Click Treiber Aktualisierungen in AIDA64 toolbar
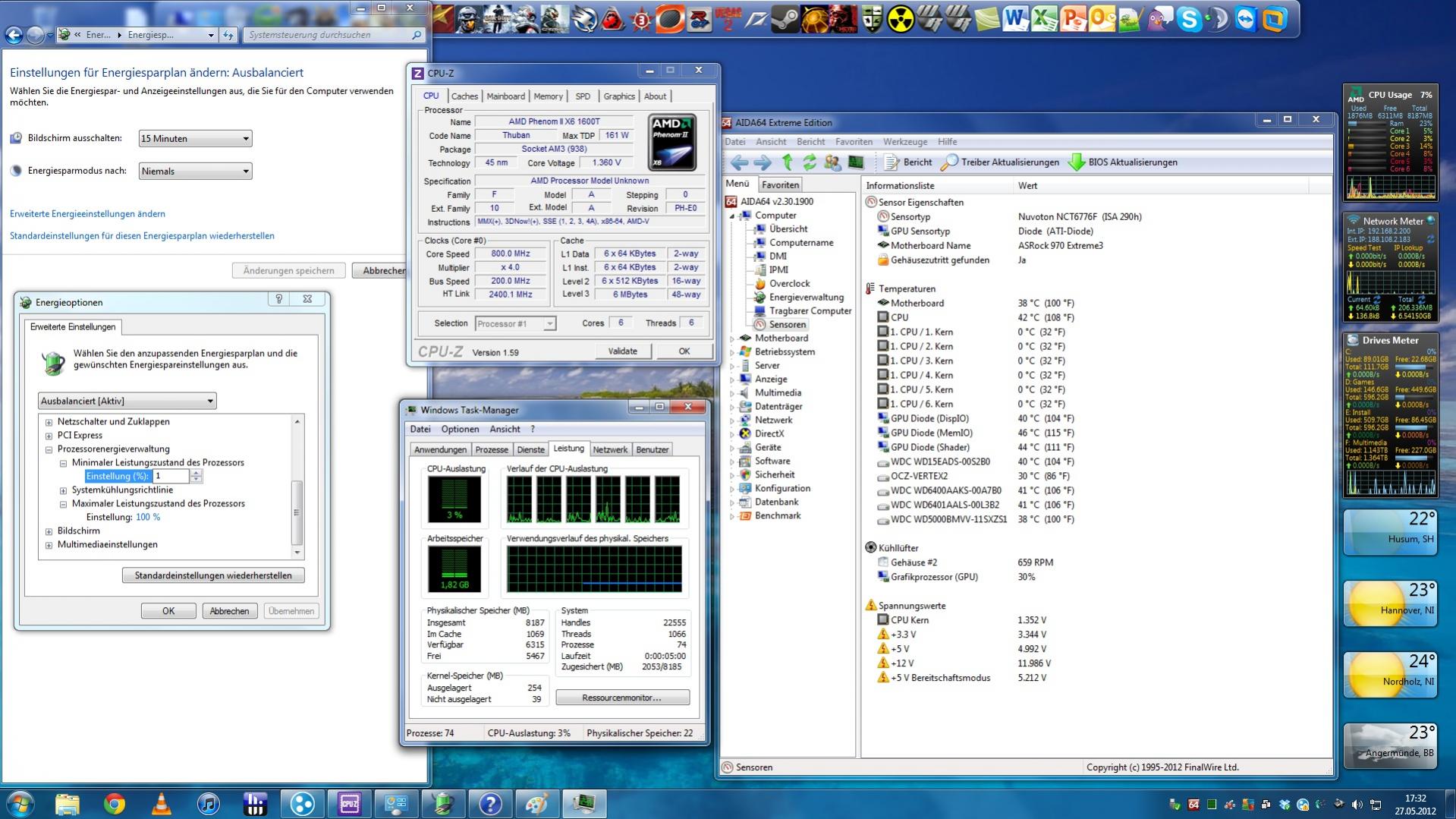Image resolution: width=1456 pixels, height=819 pixels. coord(1000,162)
